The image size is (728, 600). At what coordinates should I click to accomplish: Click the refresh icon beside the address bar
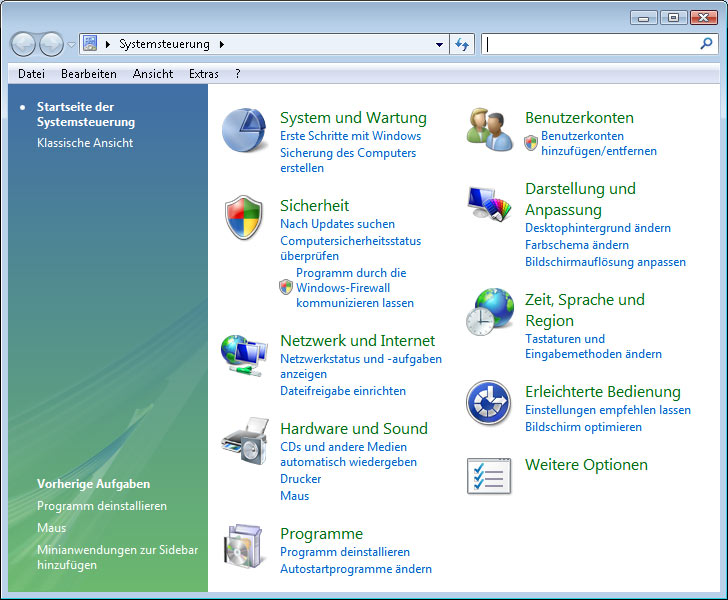(x=462, y=45)
